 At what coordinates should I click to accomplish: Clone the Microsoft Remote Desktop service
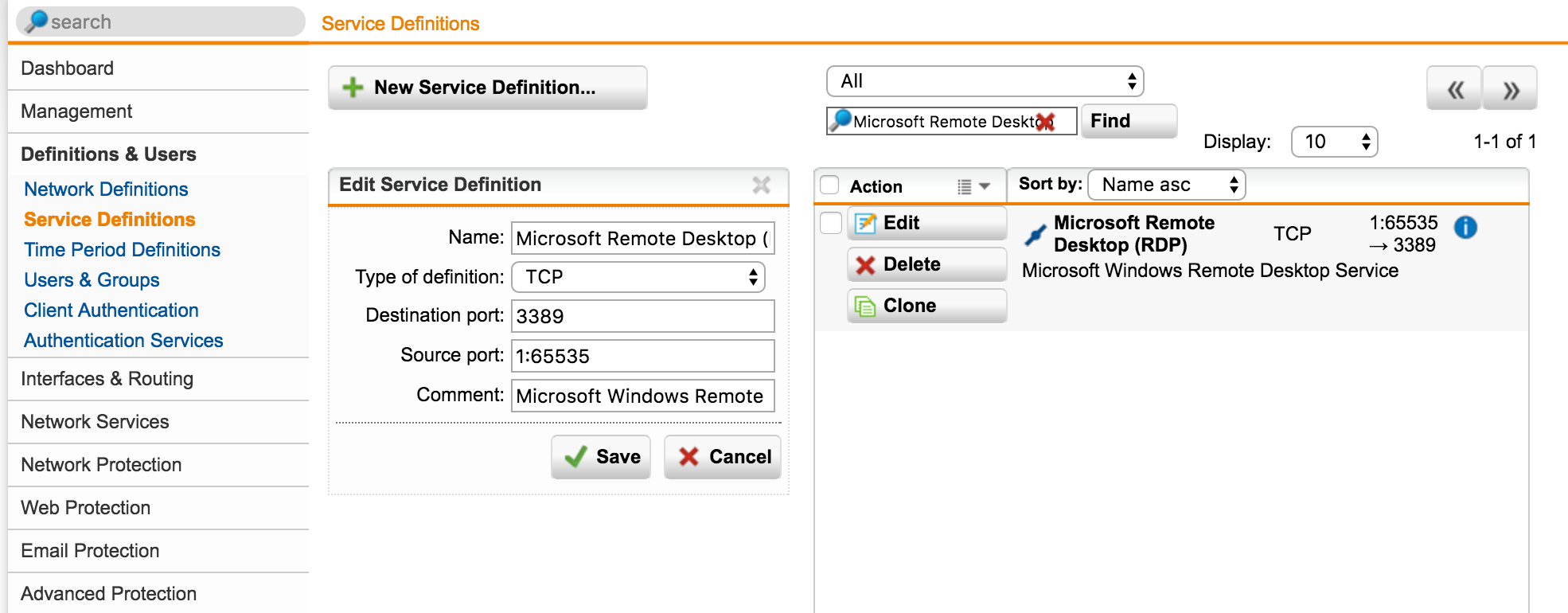pyautogui.click(x=927, y=306)
